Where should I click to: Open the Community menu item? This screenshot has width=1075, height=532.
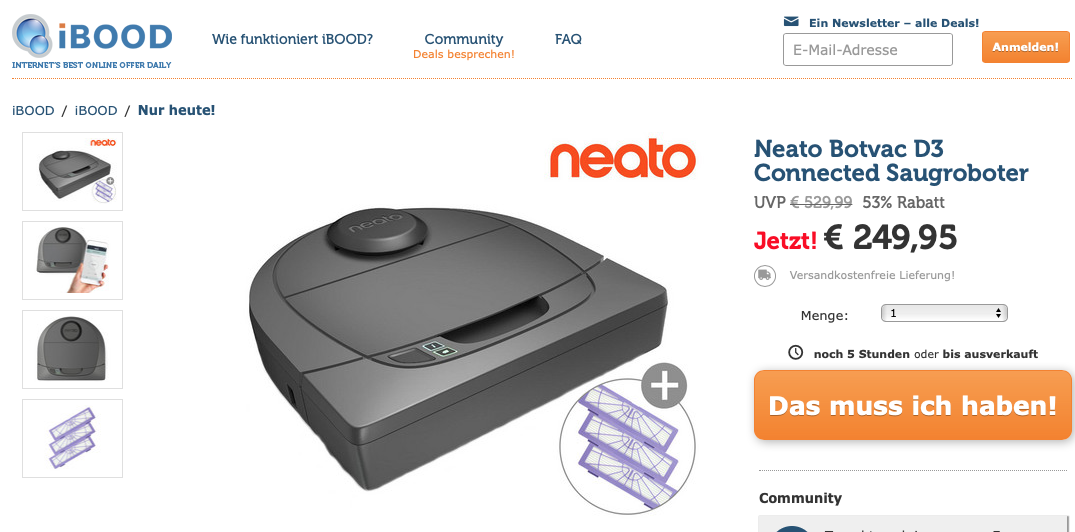pos(463,39)
